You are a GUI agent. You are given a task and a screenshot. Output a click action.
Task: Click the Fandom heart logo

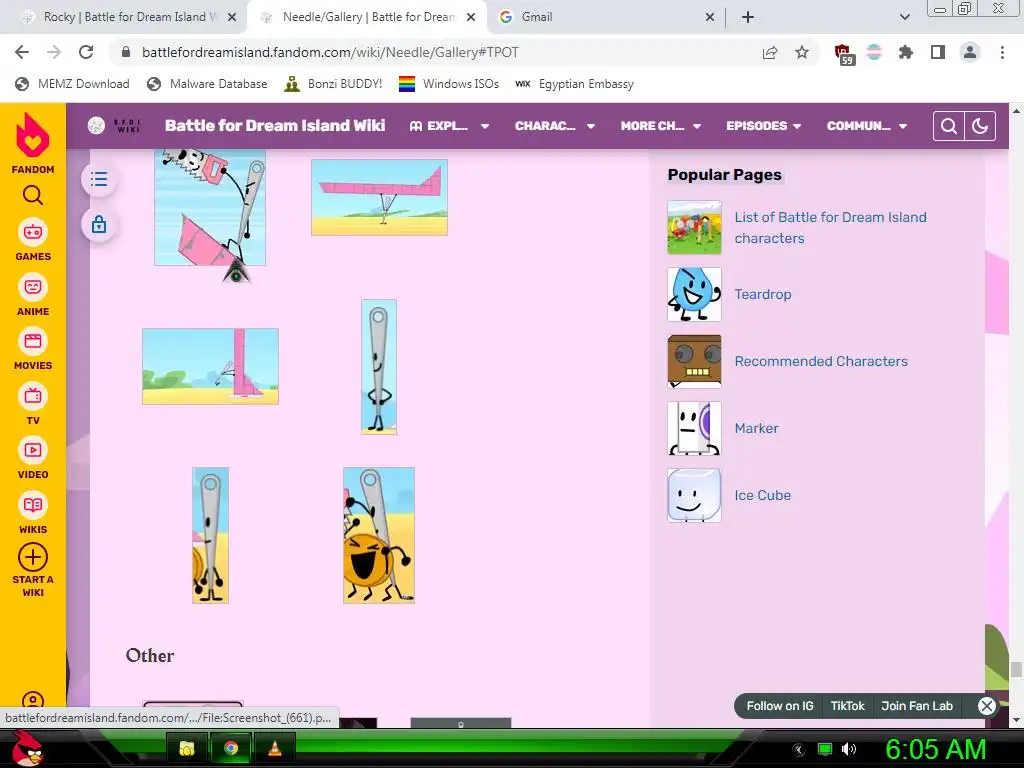pos(33,135)
